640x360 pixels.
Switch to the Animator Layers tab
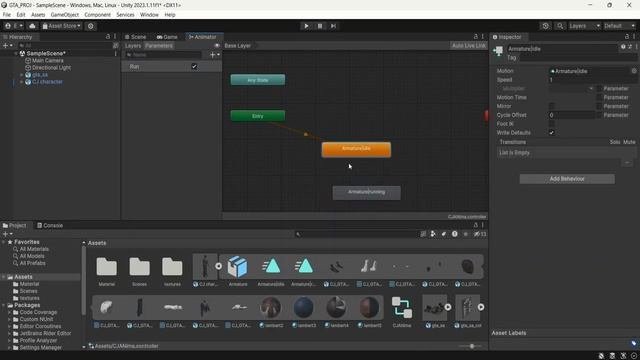pyautogui.click(x=133, y=46)
